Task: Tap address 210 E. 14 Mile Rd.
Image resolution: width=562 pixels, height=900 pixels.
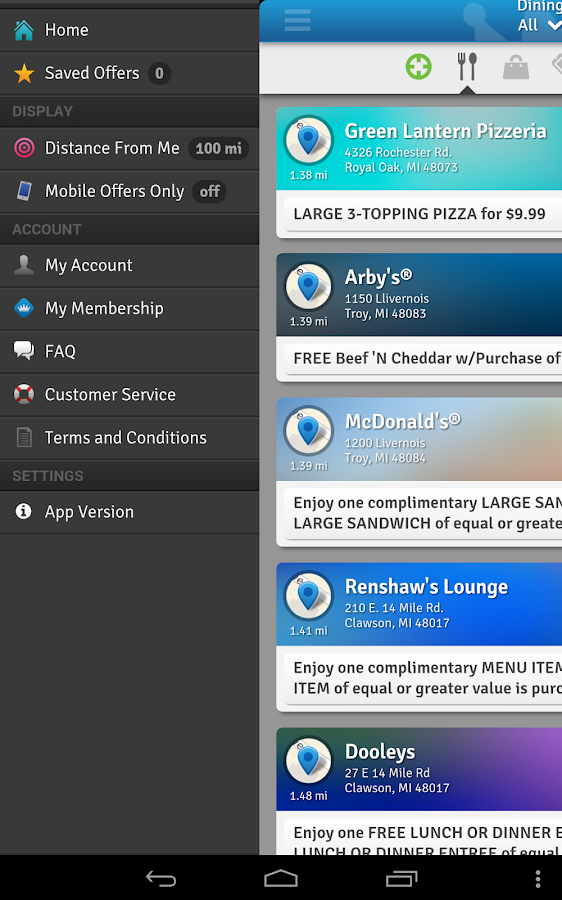Action: coord(394,608)
